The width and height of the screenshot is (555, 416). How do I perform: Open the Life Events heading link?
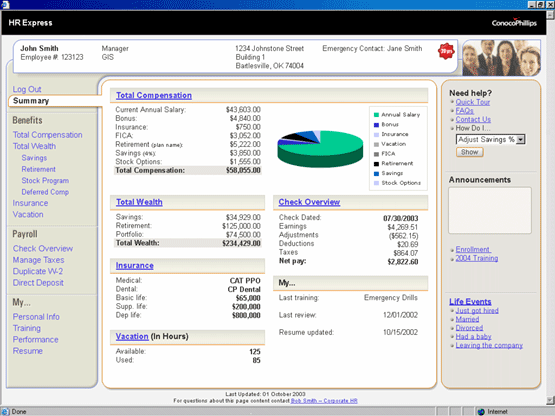(x=470, y=302)
